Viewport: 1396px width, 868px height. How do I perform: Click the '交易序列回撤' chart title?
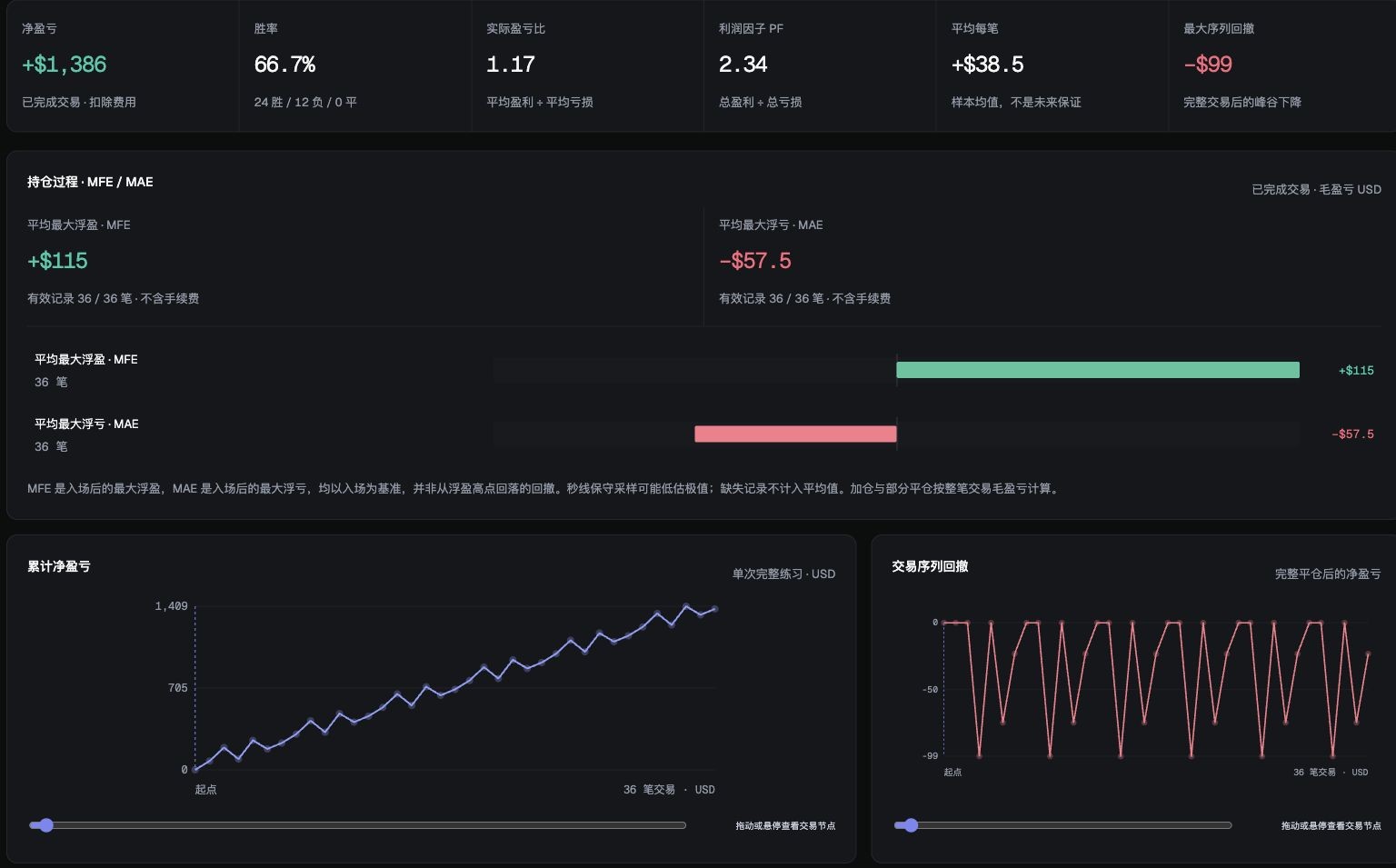point(930,566)
